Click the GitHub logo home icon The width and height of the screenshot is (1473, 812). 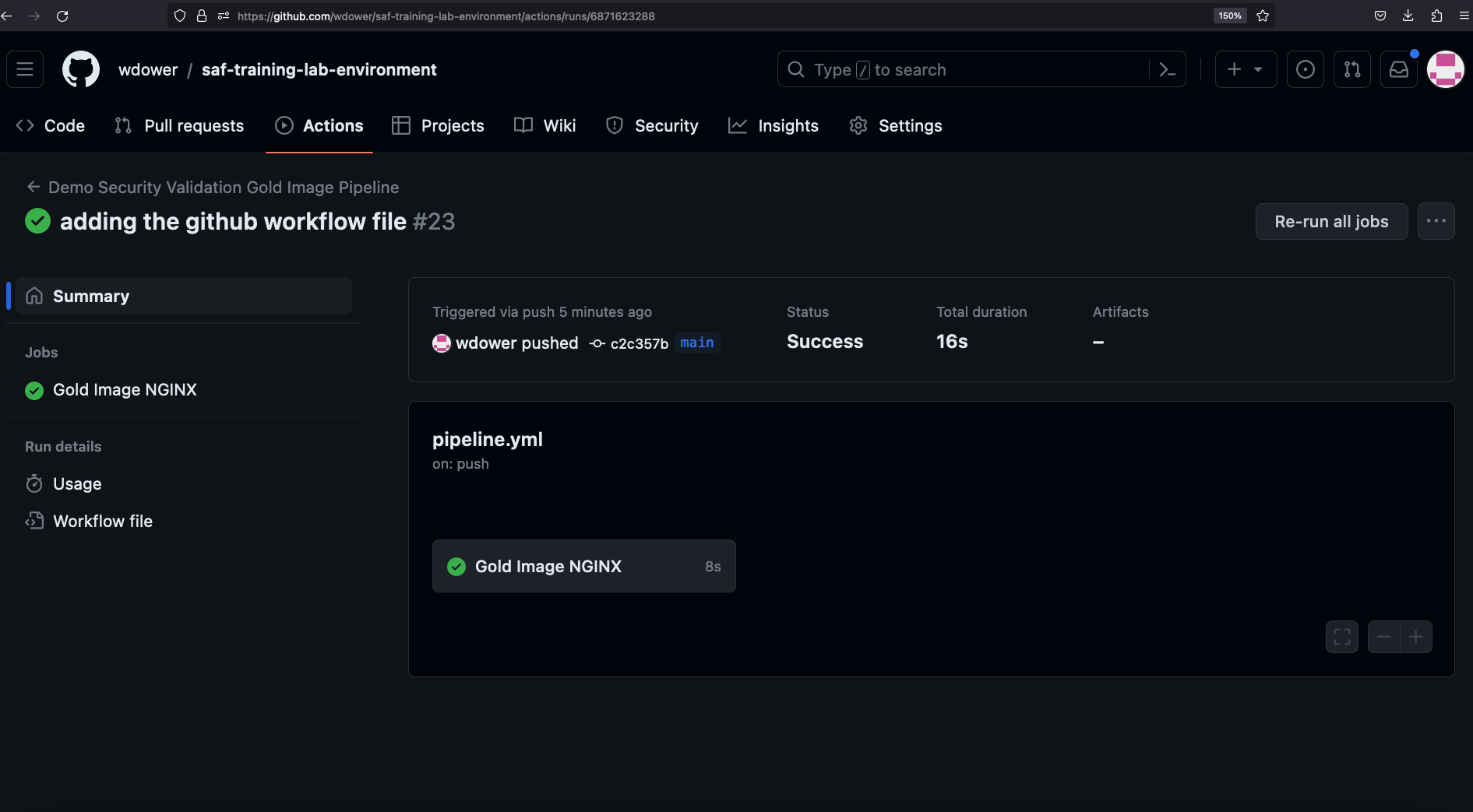point(81,69)
